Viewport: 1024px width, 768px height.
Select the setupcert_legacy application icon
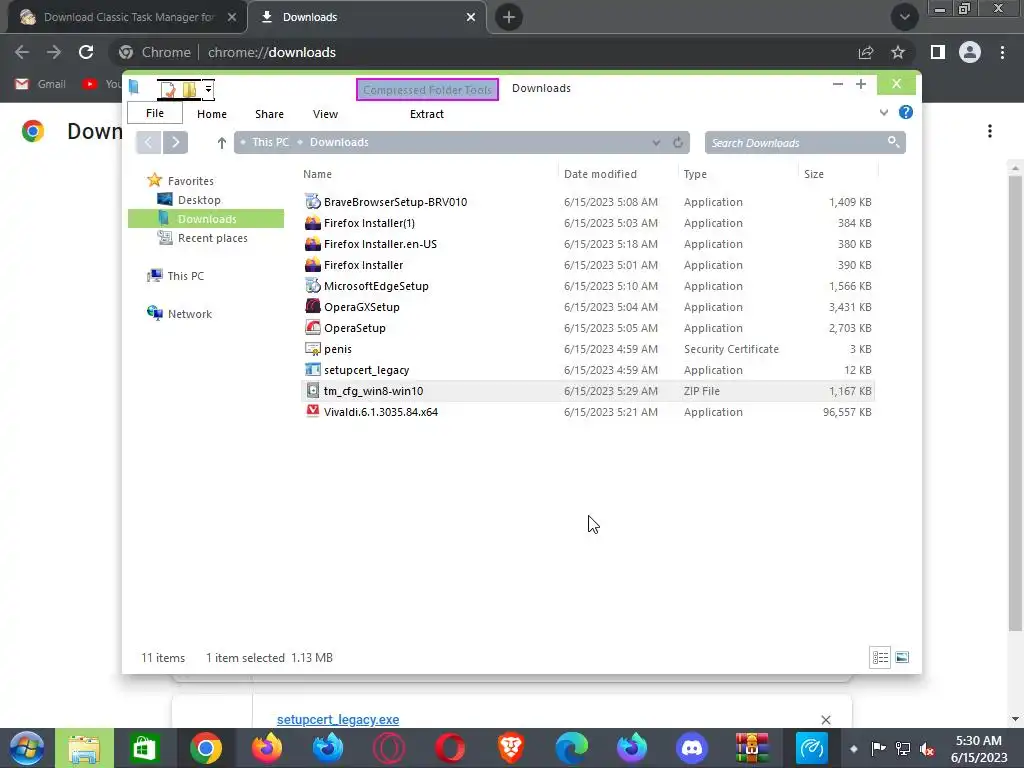313,370
